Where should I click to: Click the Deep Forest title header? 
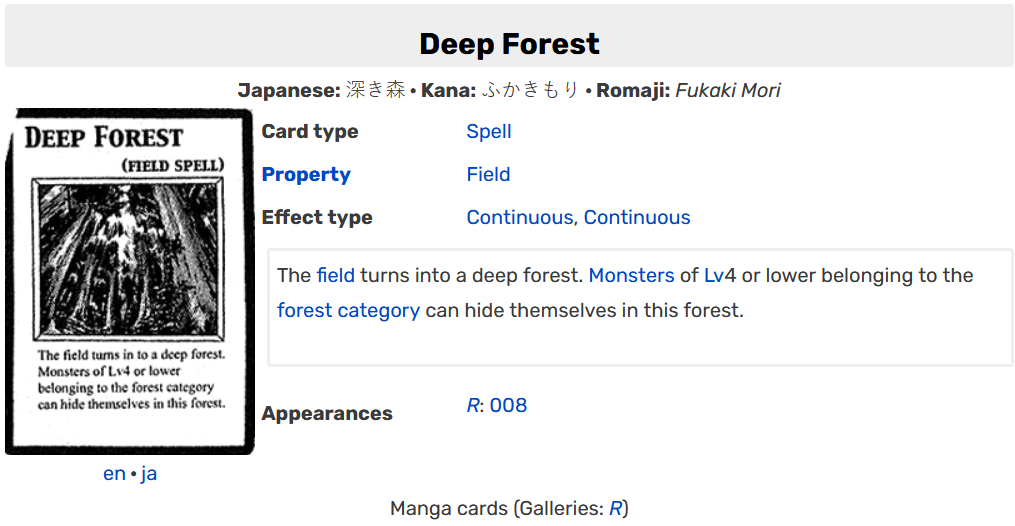tap(509, 44)
